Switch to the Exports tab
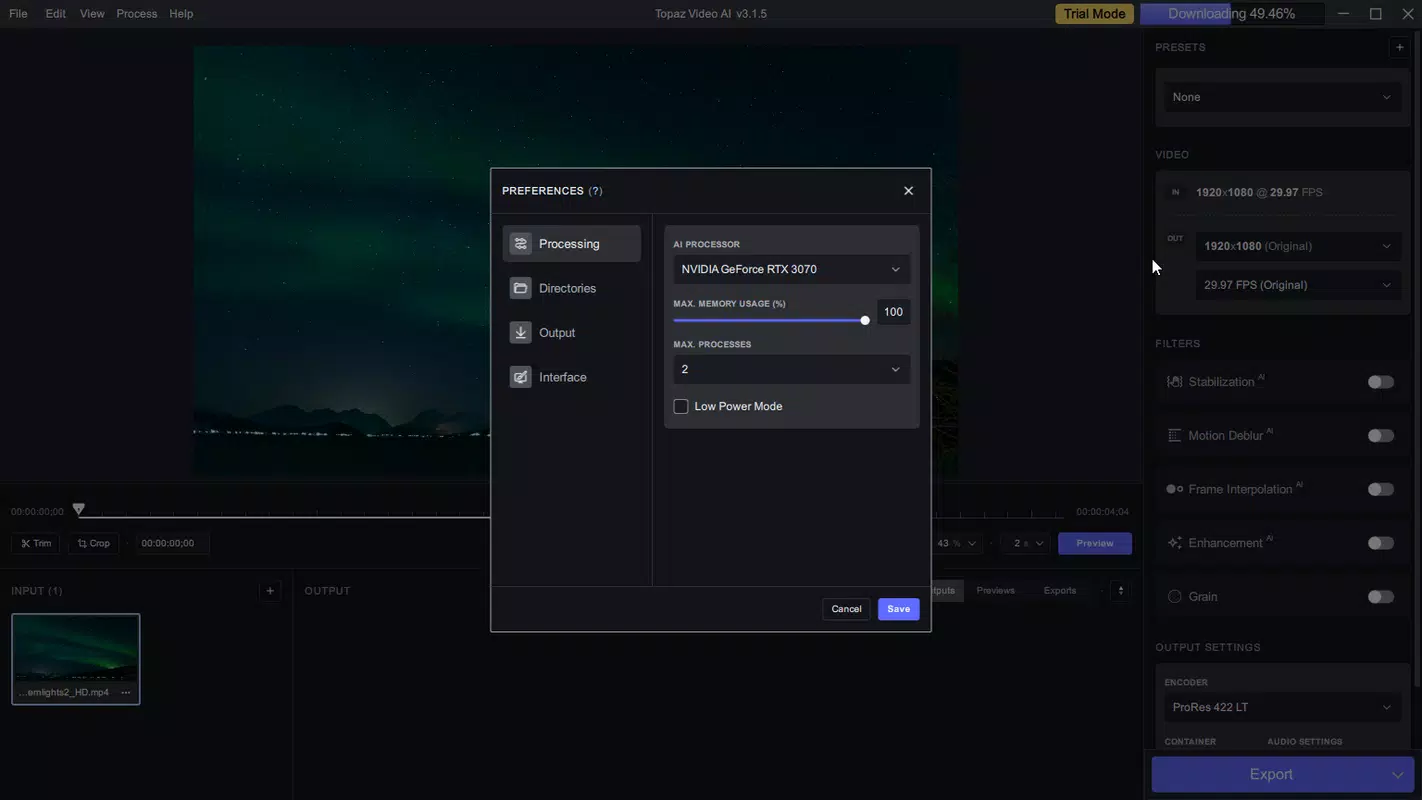 pos(1059,590)
